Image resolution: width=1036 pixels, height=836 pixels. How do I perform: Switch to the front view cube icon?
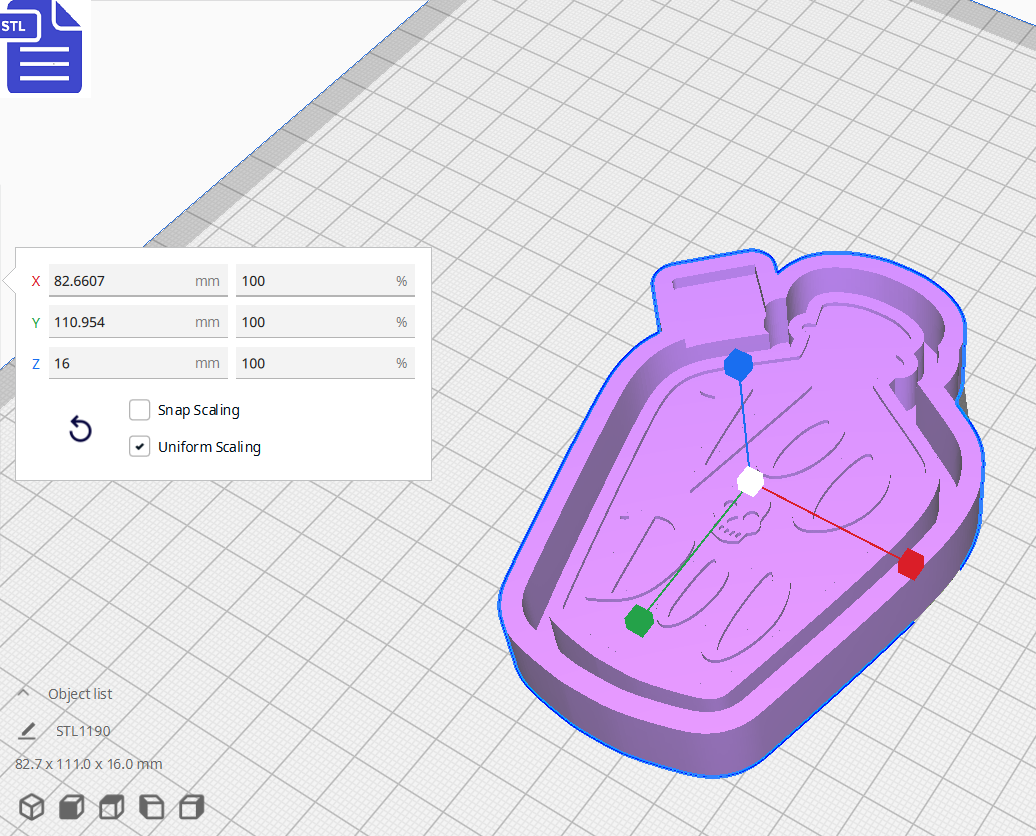(x=71, y=807)
